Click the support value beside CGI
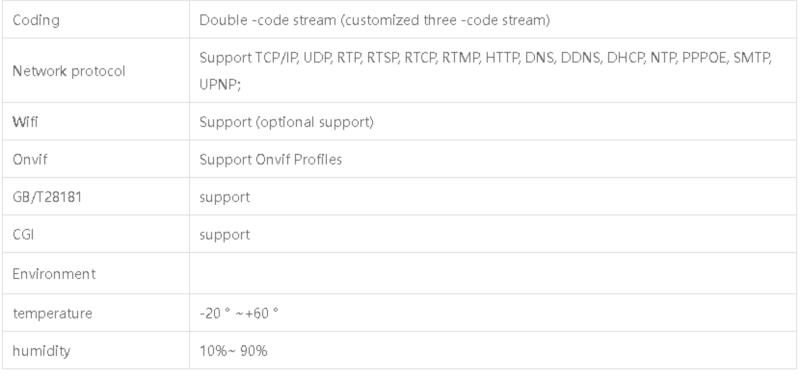This screenshot has width=800, height=377. (224, 235)
